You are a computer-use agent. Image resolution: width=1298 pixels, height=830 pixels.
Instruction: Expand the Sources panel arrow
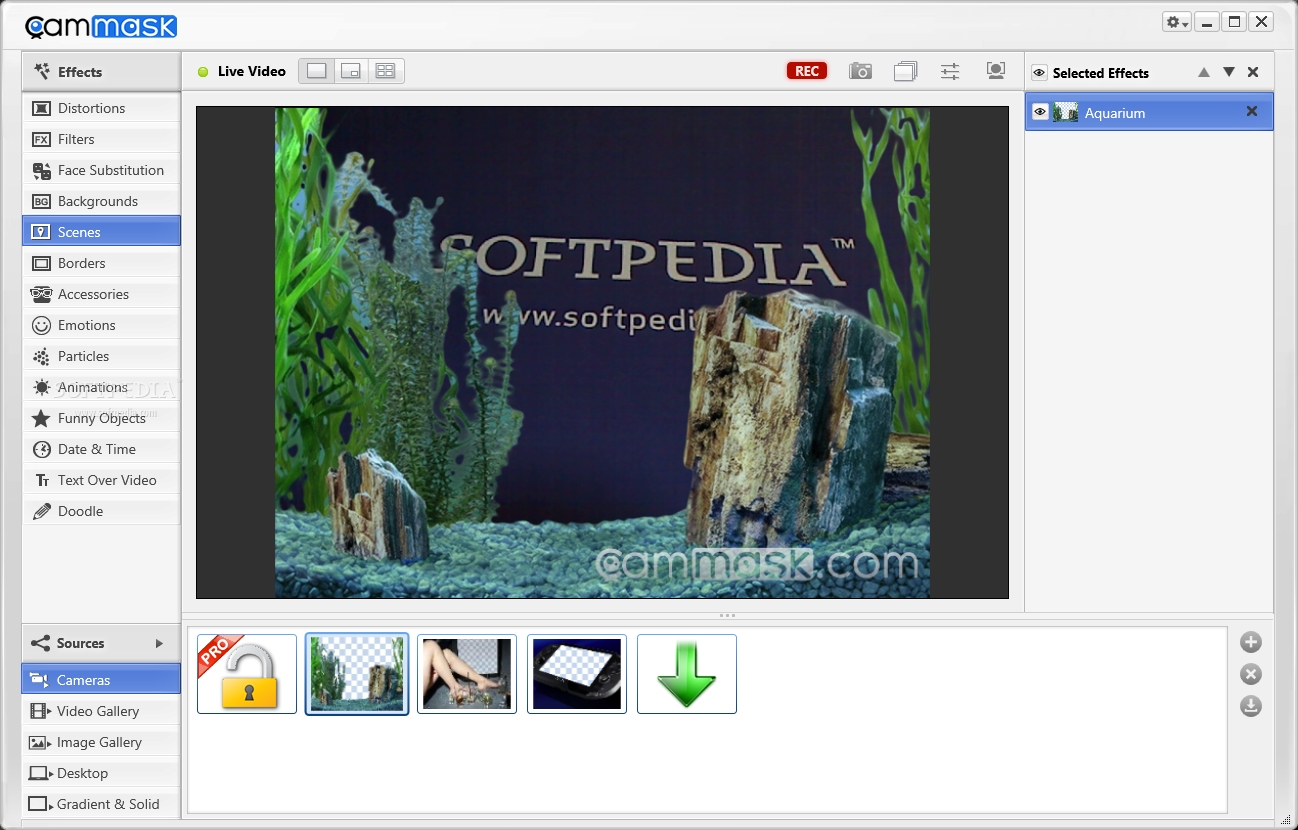159,643
